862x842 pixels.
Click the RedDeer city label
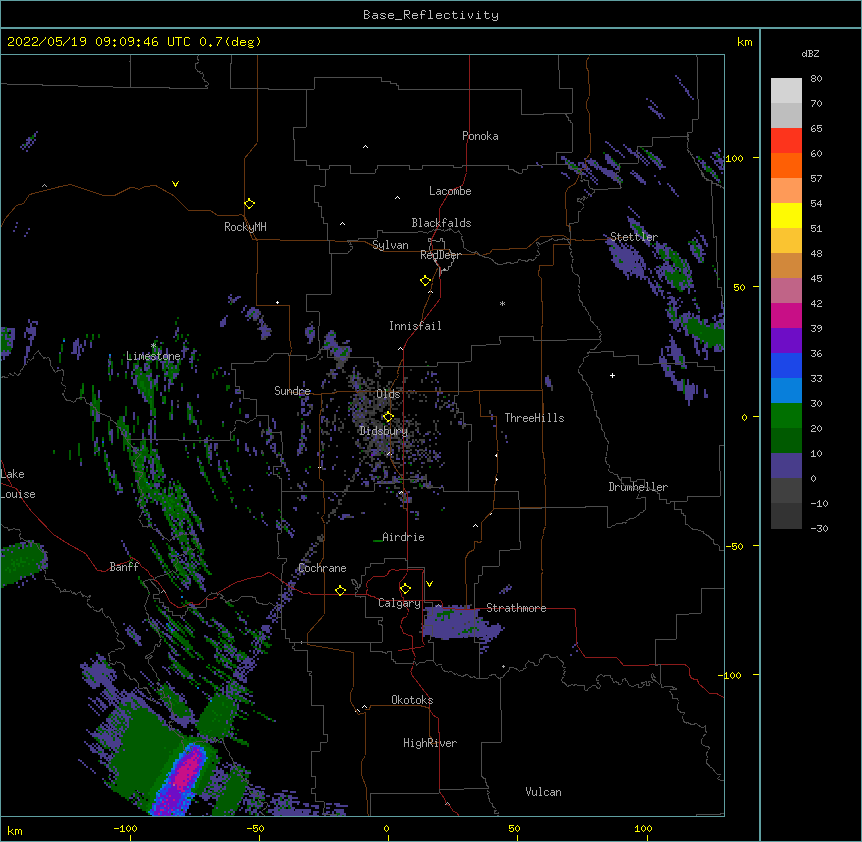tap(440, 255)
